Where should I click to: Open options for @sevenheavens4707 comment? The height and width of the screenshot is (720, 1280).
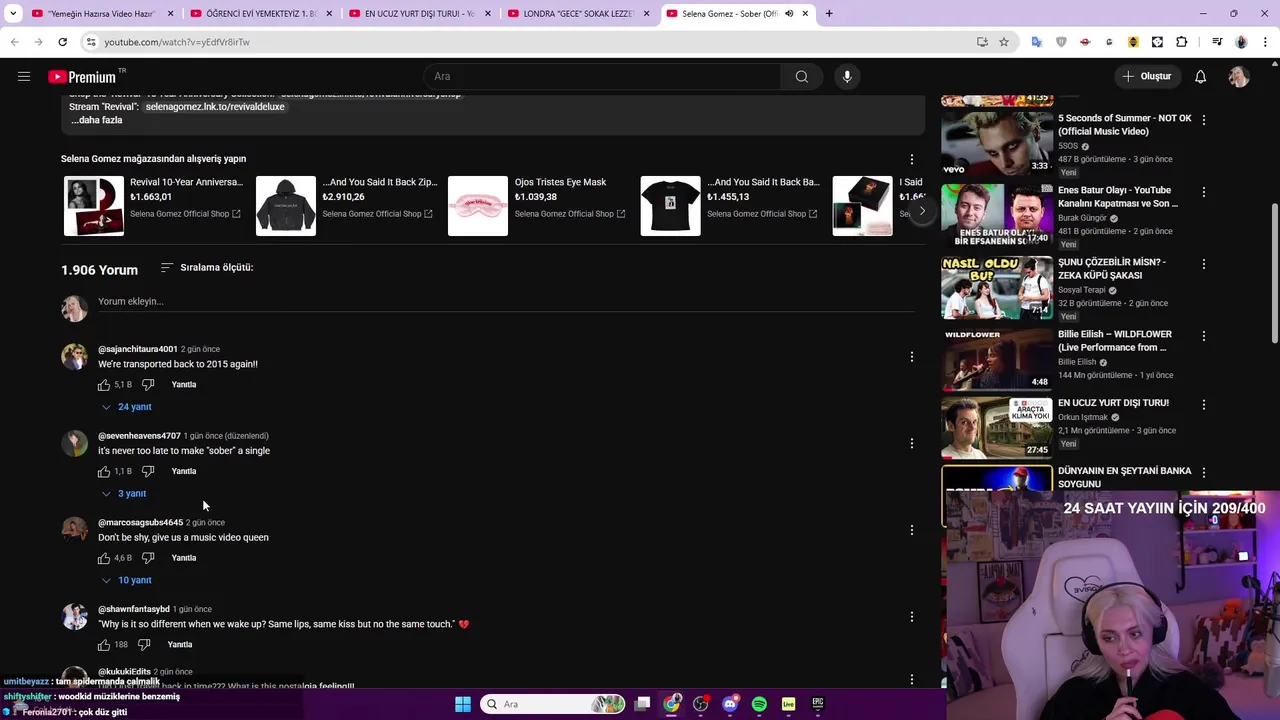(x=911, y=443)
